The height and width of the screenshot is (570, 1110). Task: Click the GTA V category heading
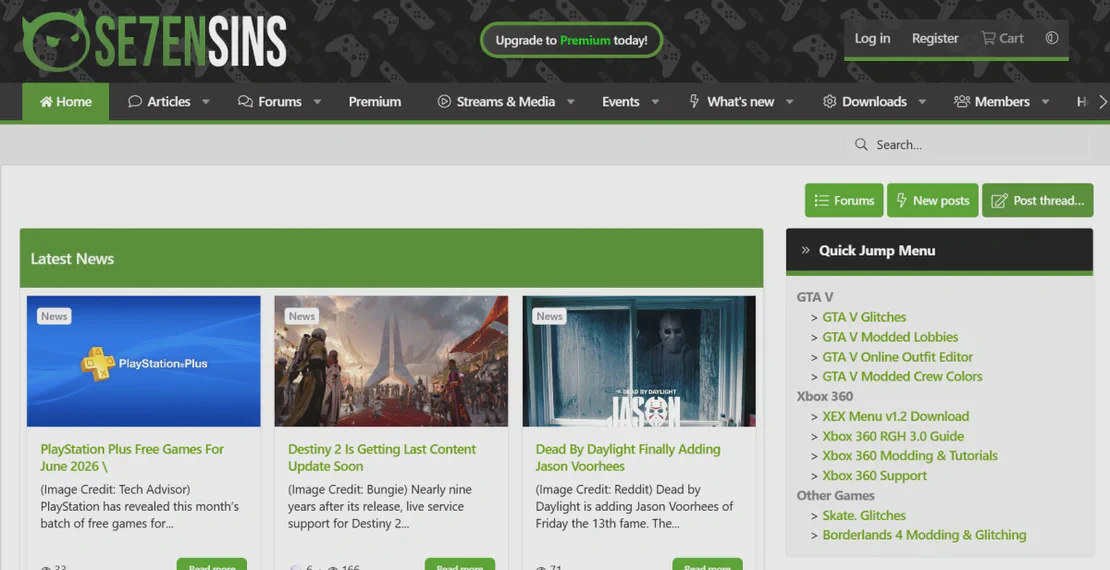[x=815, y=297]
